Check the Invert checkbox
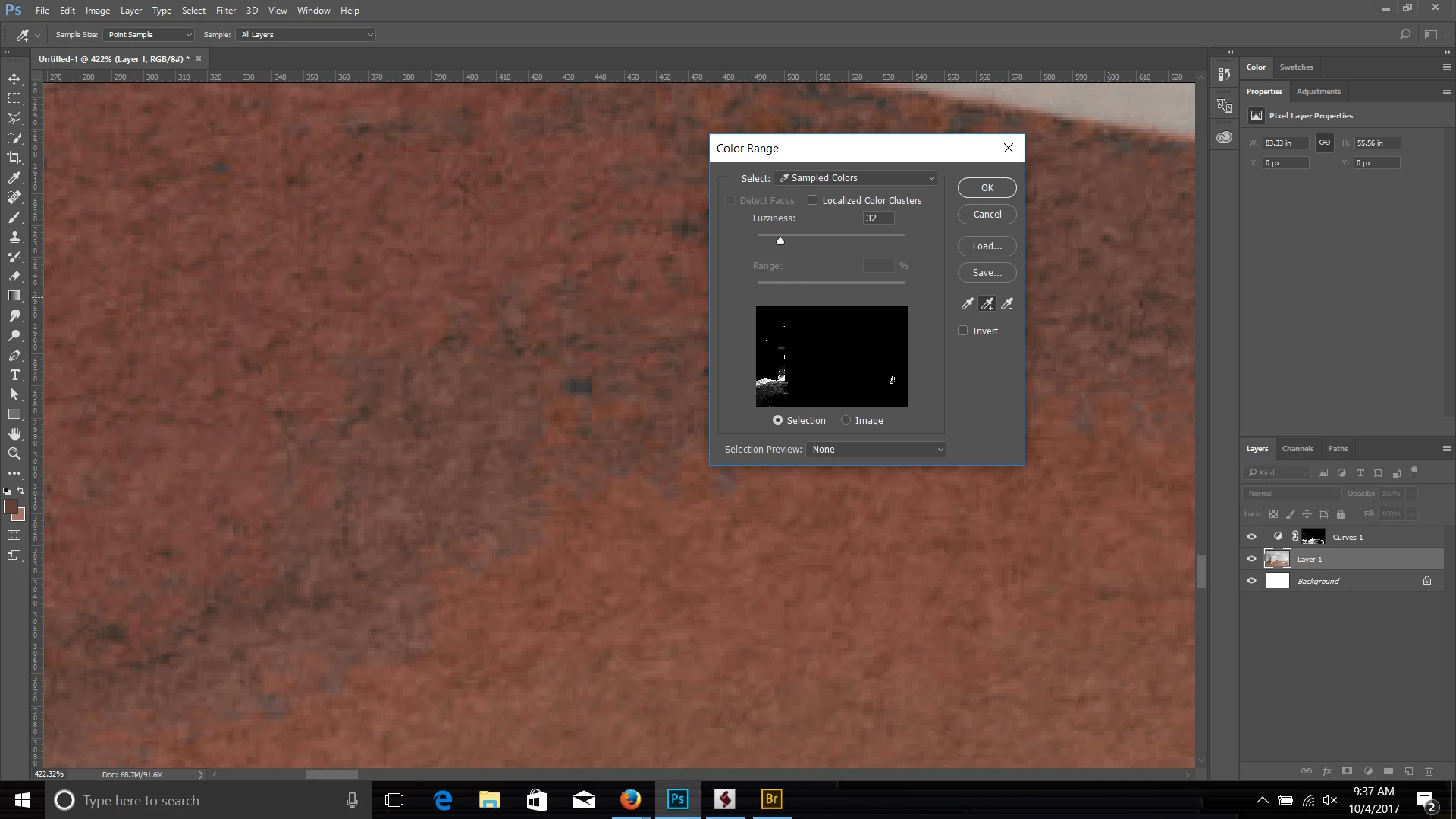 tap(963, 331)
